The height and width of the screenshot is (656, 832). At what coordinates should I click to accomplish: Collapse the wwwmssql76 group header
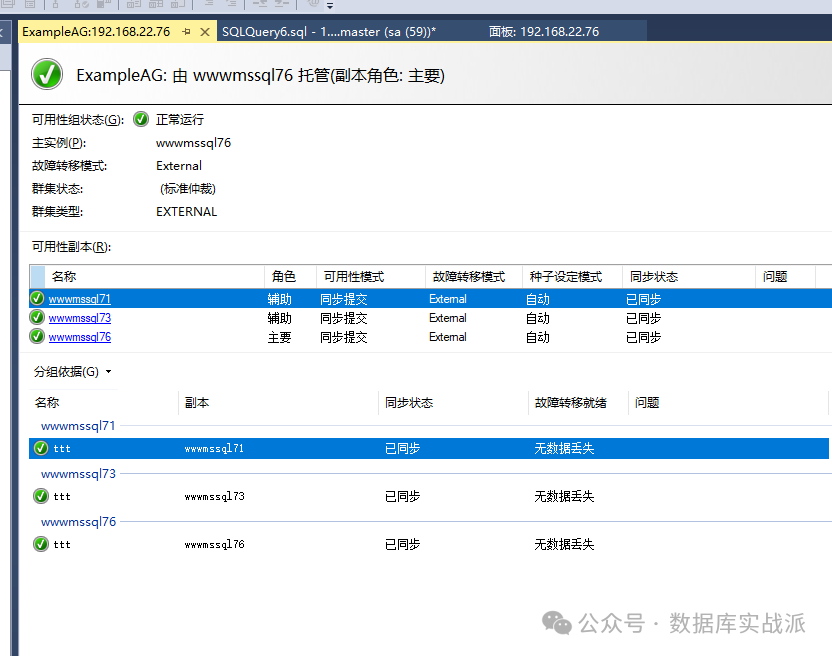[x=78, y=522]
